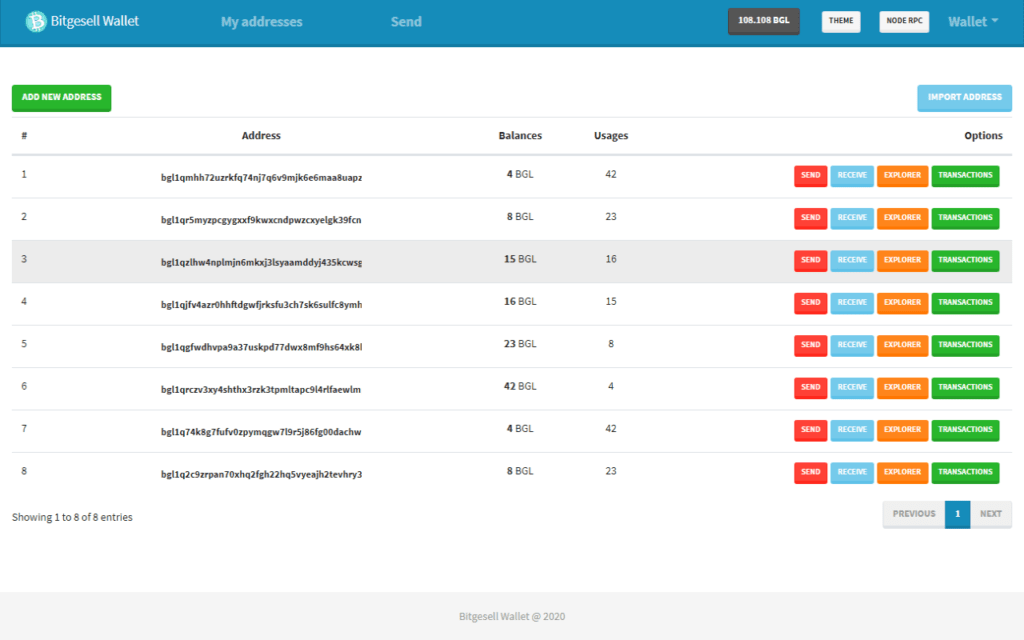
Task: Click Transactions for address row 8
Action: tap(965, 472)
